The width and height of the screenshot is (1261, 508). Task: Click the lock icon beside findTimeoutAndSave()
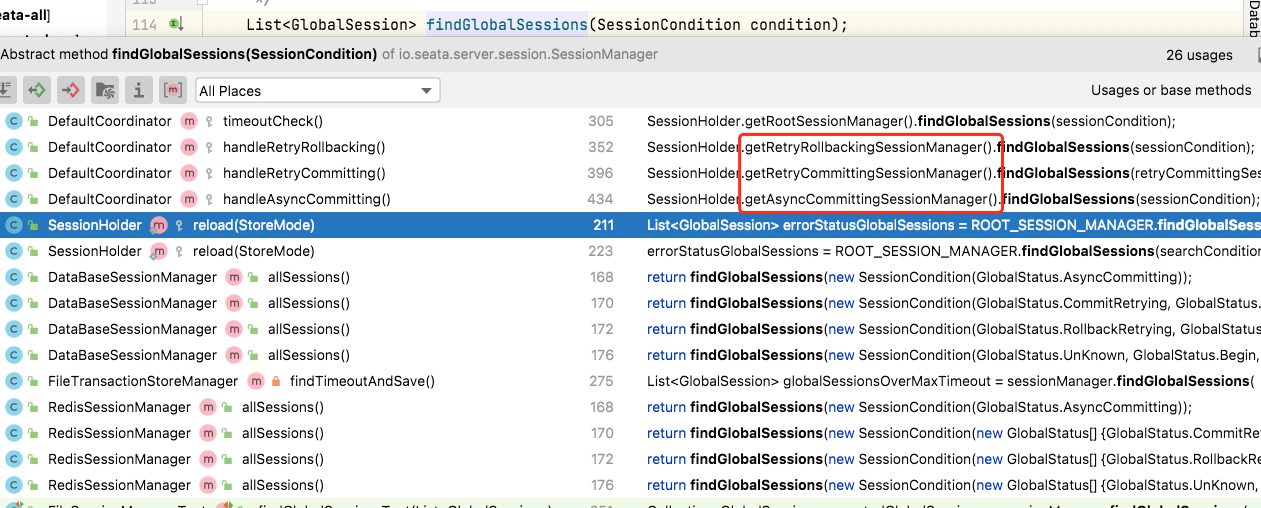276,381
